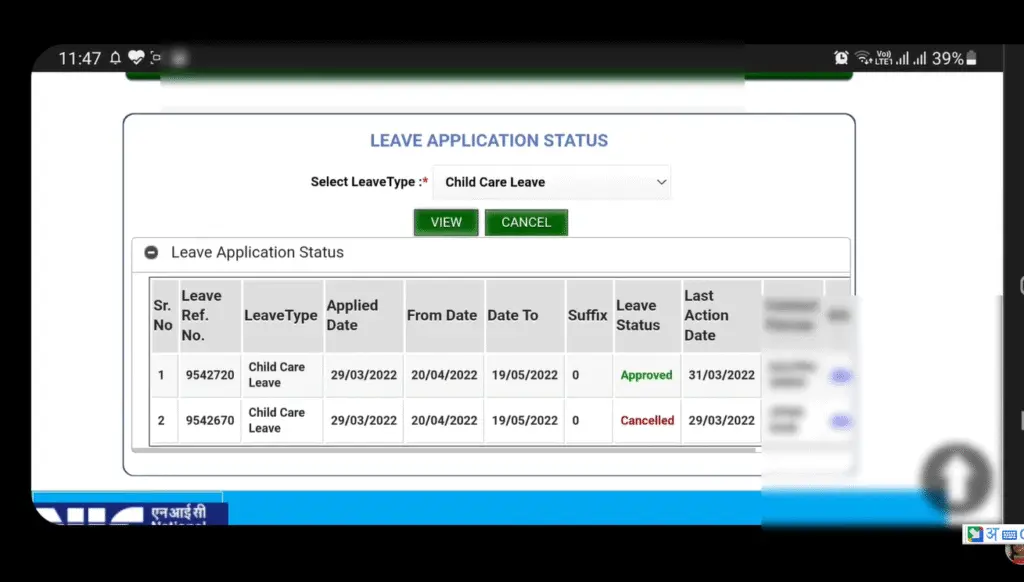
Task: Click the Cancelled leave status text
Action: coord(647,421)
